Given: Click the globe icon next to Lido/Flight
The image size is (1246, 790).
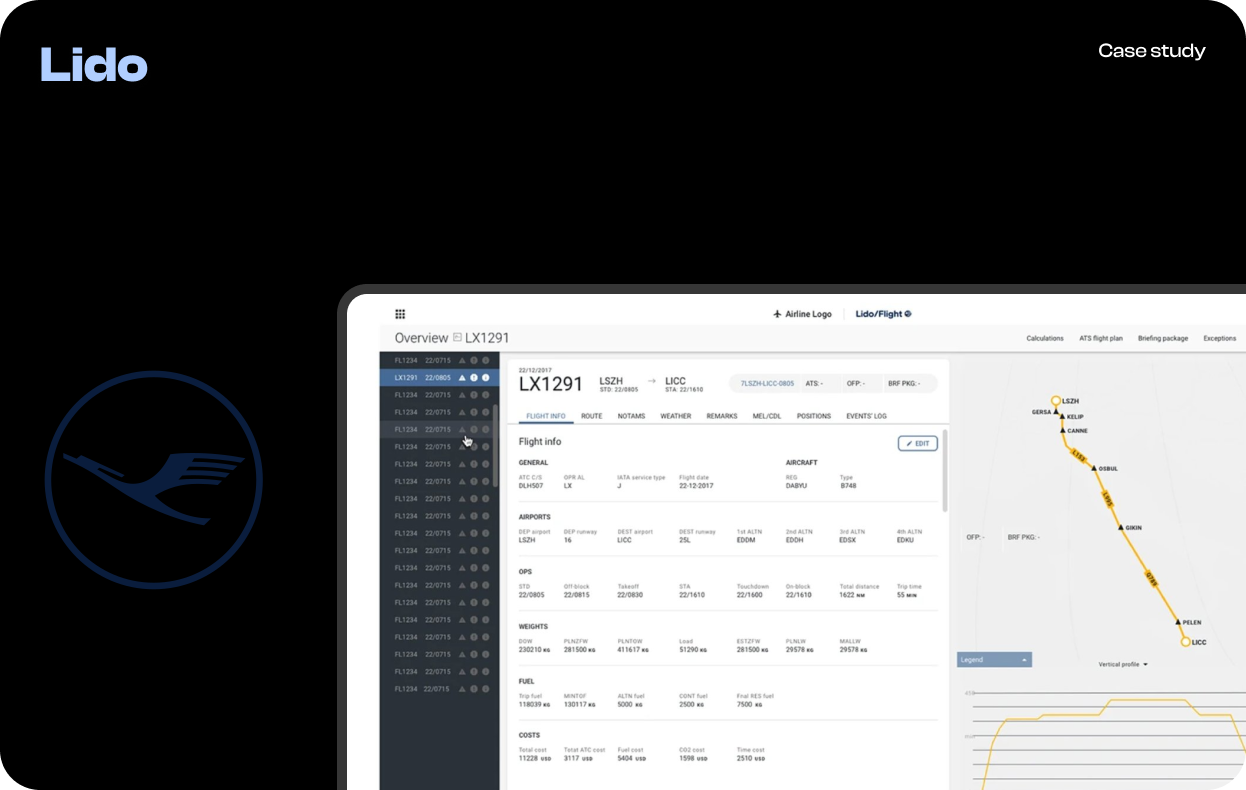Looking at the screenshot, I should 908,314.
